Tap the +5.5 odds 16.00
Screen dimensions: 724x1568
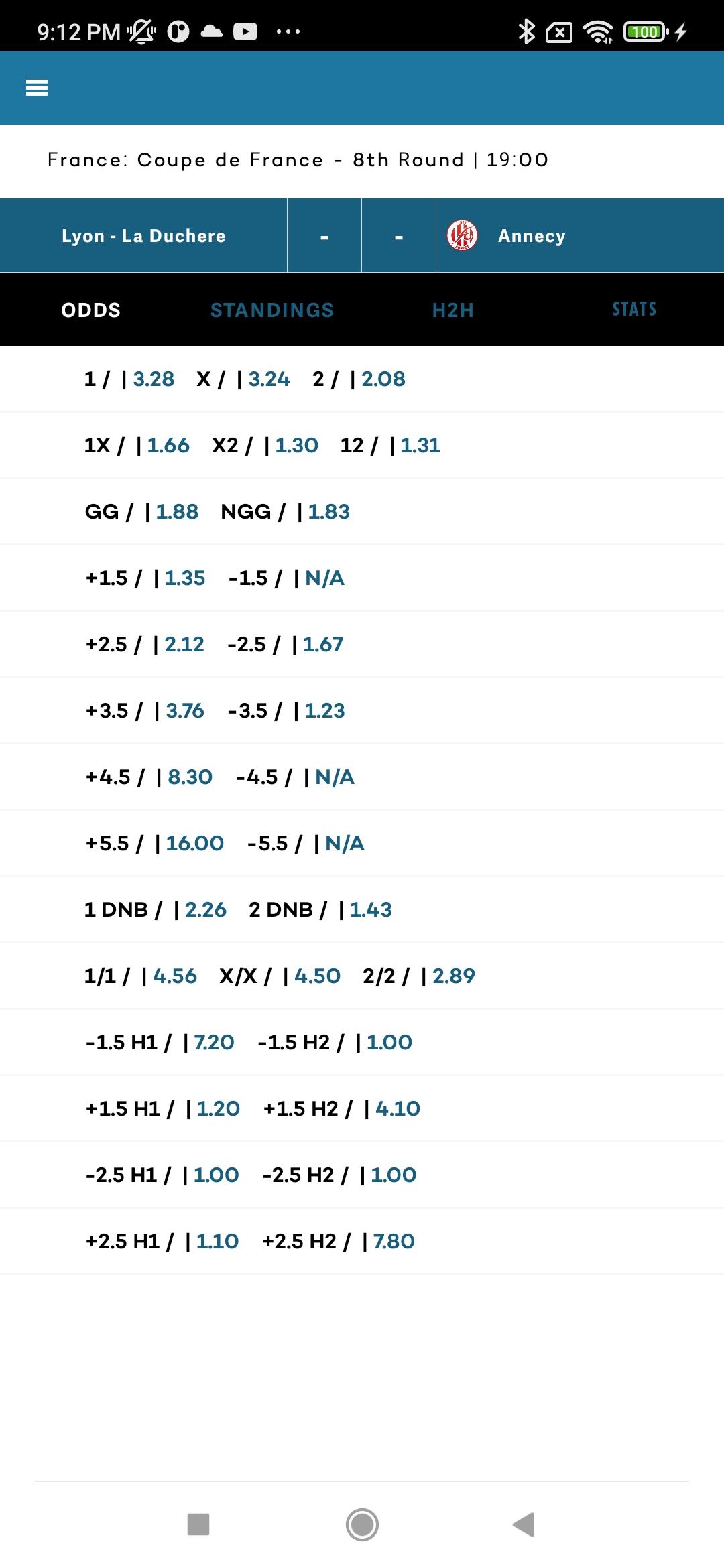[195, 844]
